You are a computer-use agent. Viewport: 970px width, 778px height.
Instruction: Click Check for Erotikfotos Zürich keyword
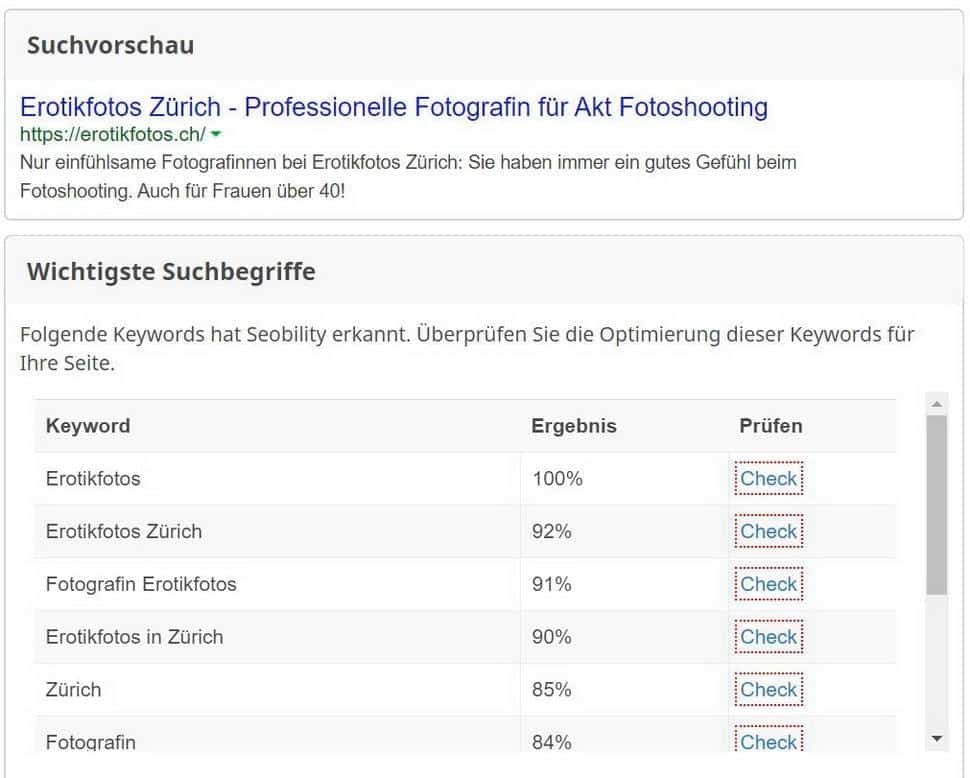(x=768, y=532)
